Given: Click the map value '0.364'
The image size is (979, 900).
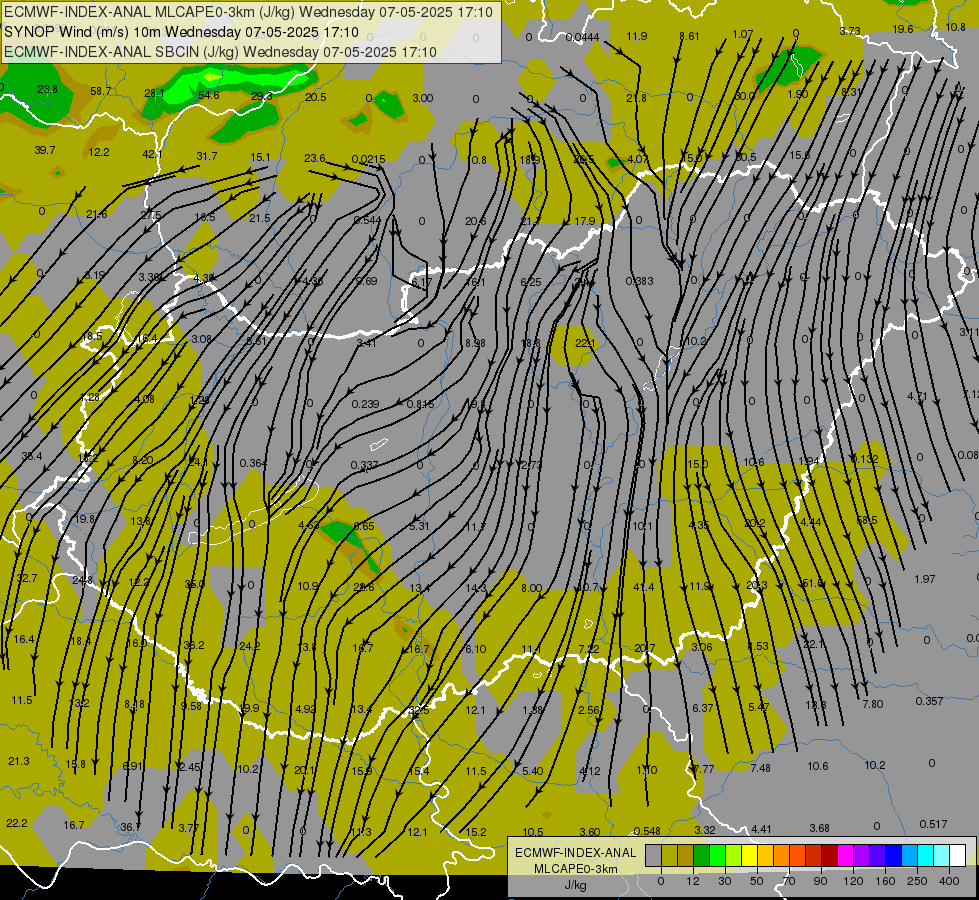Looking at the screenshot, I should click(253, 463).
